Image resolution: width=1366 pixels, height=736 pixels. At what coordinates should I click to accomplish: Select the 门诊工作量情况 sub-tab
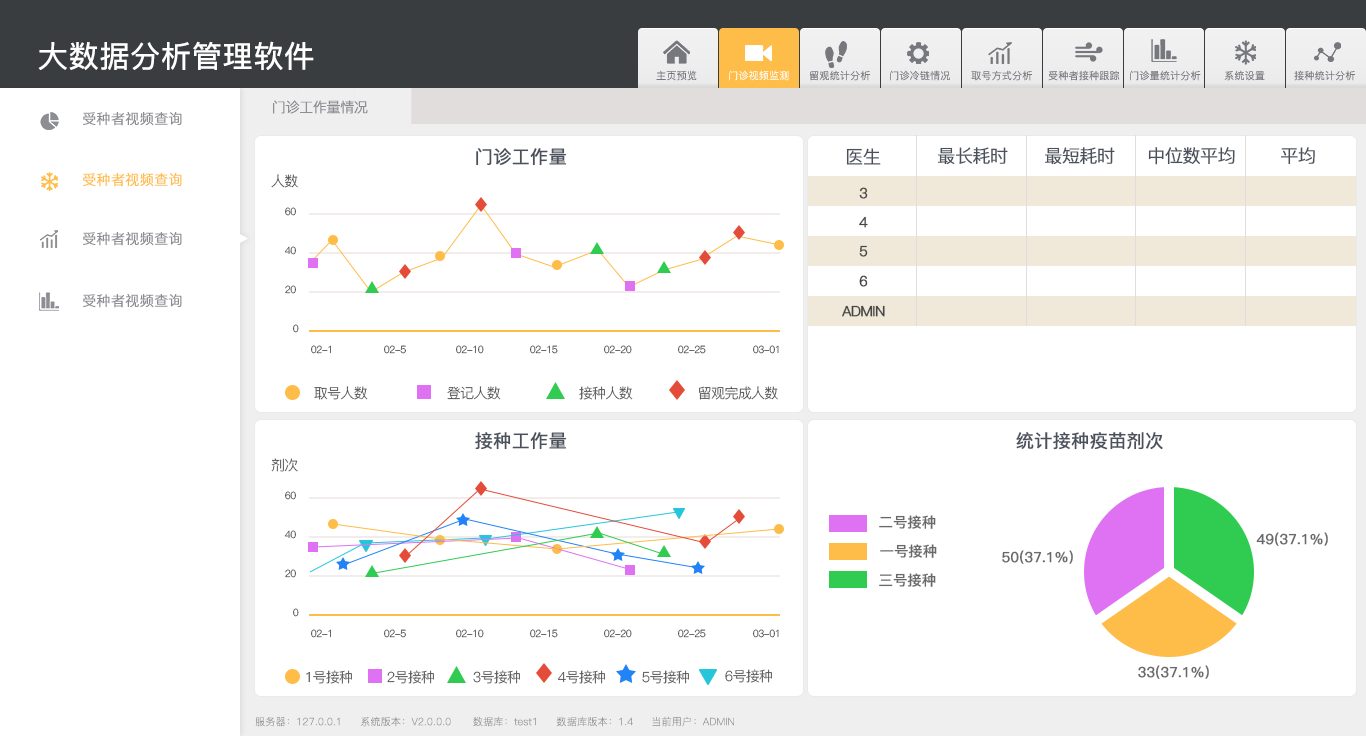[x=326, y=107]
